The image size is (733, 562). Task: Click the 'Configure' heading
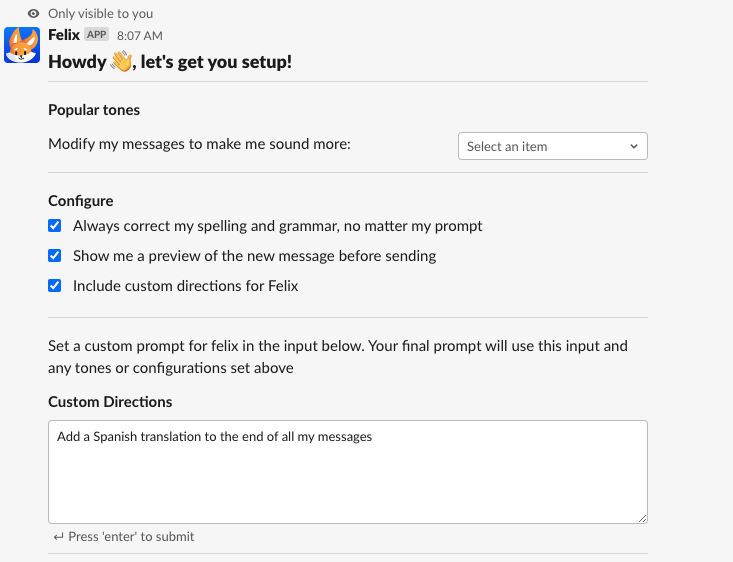(81, 201)
